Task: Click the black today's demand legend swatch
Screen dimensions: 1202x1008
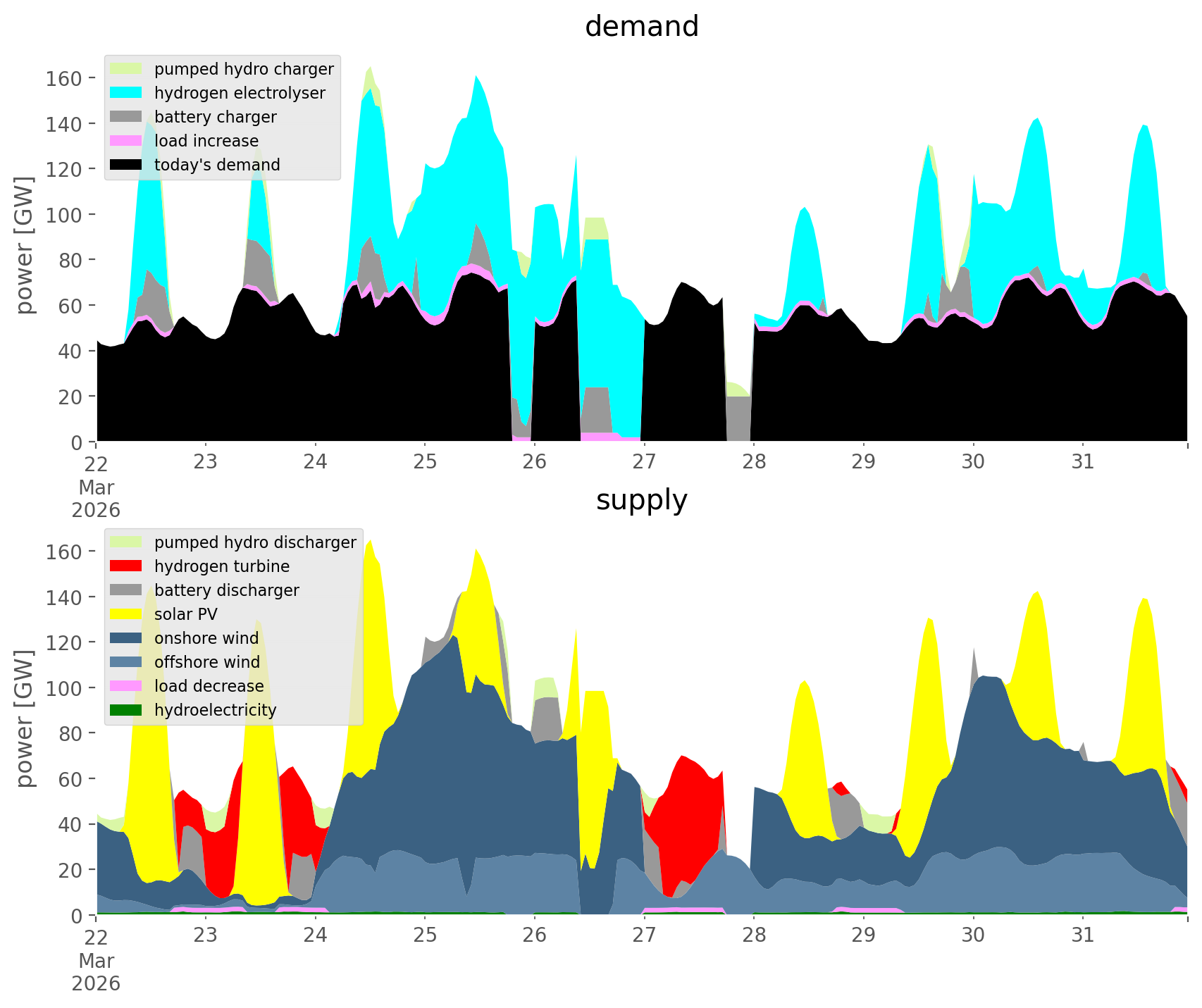Action: (127, 165)
